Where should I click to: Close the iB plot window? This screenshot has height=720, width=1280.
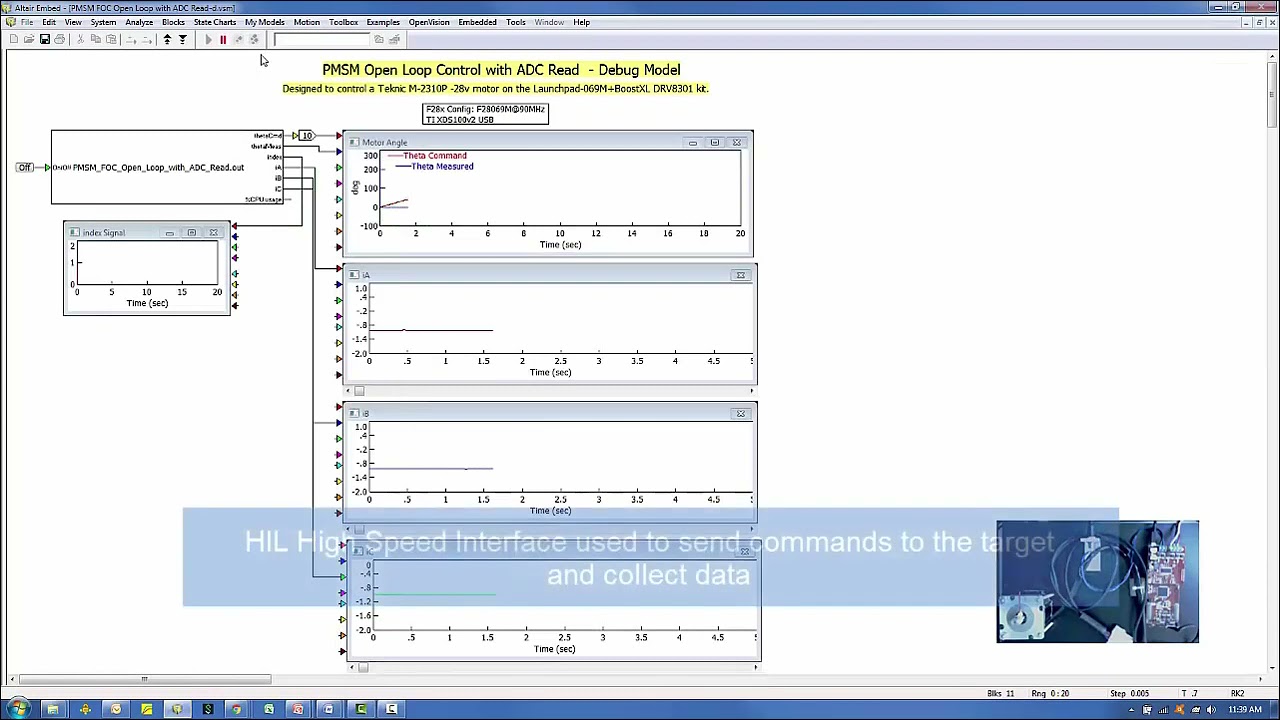click(741, 414)
